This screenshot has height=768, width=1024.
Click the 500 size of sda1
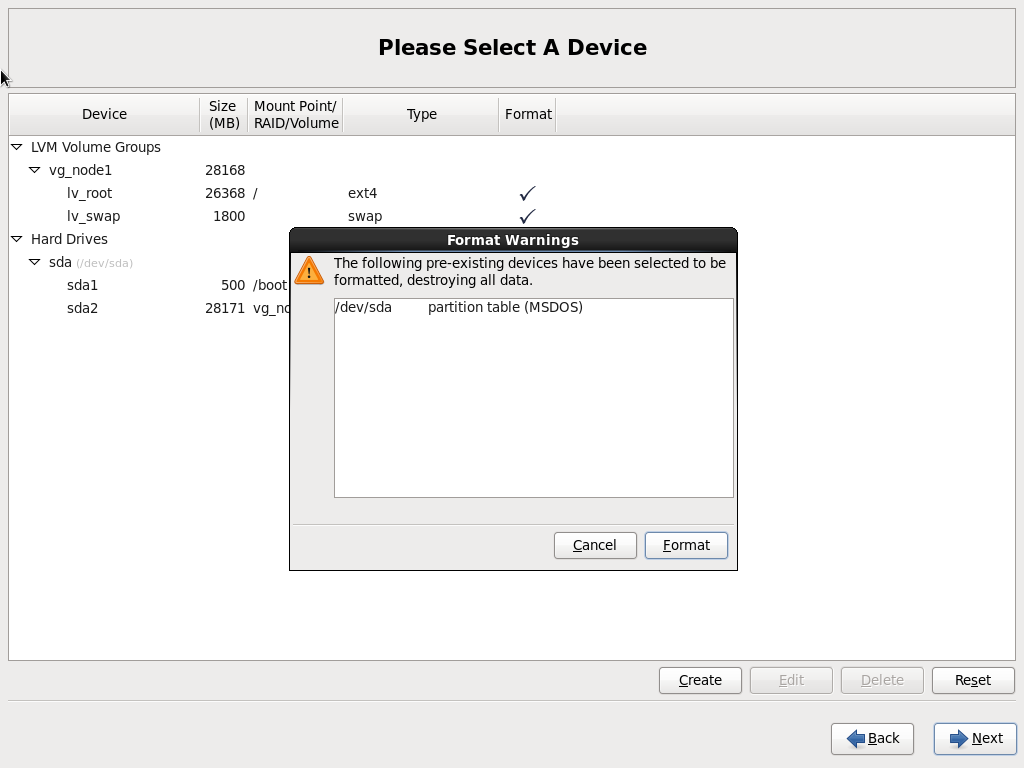pos(233,285)
